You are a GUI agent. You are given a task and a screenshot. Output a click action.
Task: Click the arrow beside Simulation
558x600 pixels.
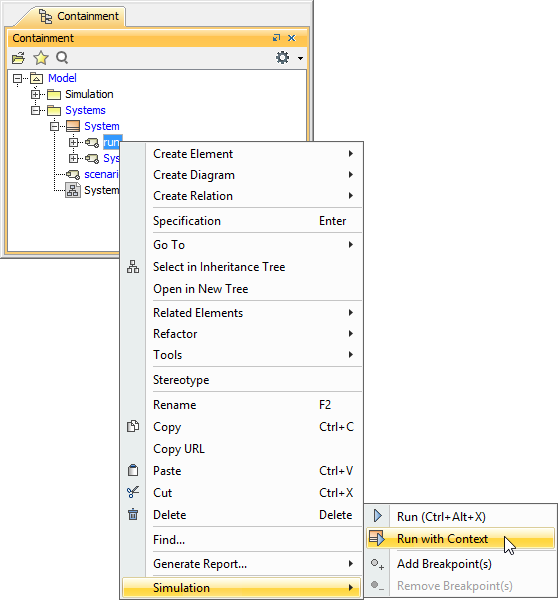pos(351,587)
